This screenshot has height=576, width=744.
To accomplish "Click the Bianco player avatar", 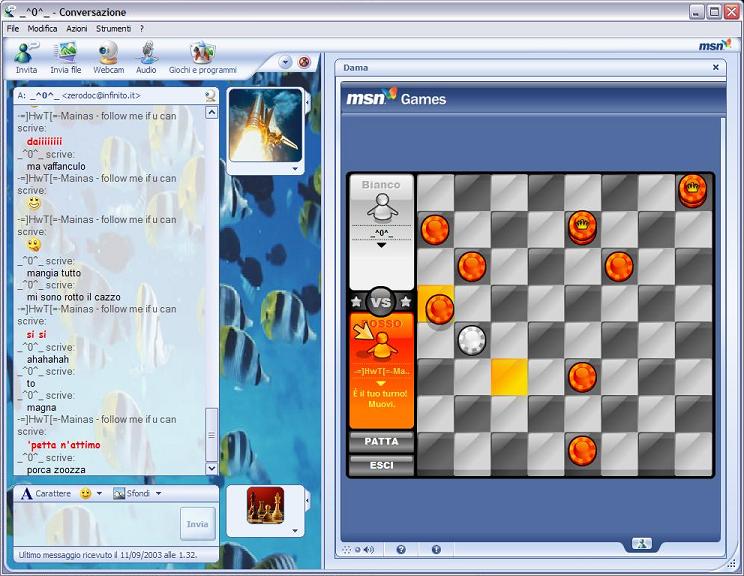I will (381, 207).
